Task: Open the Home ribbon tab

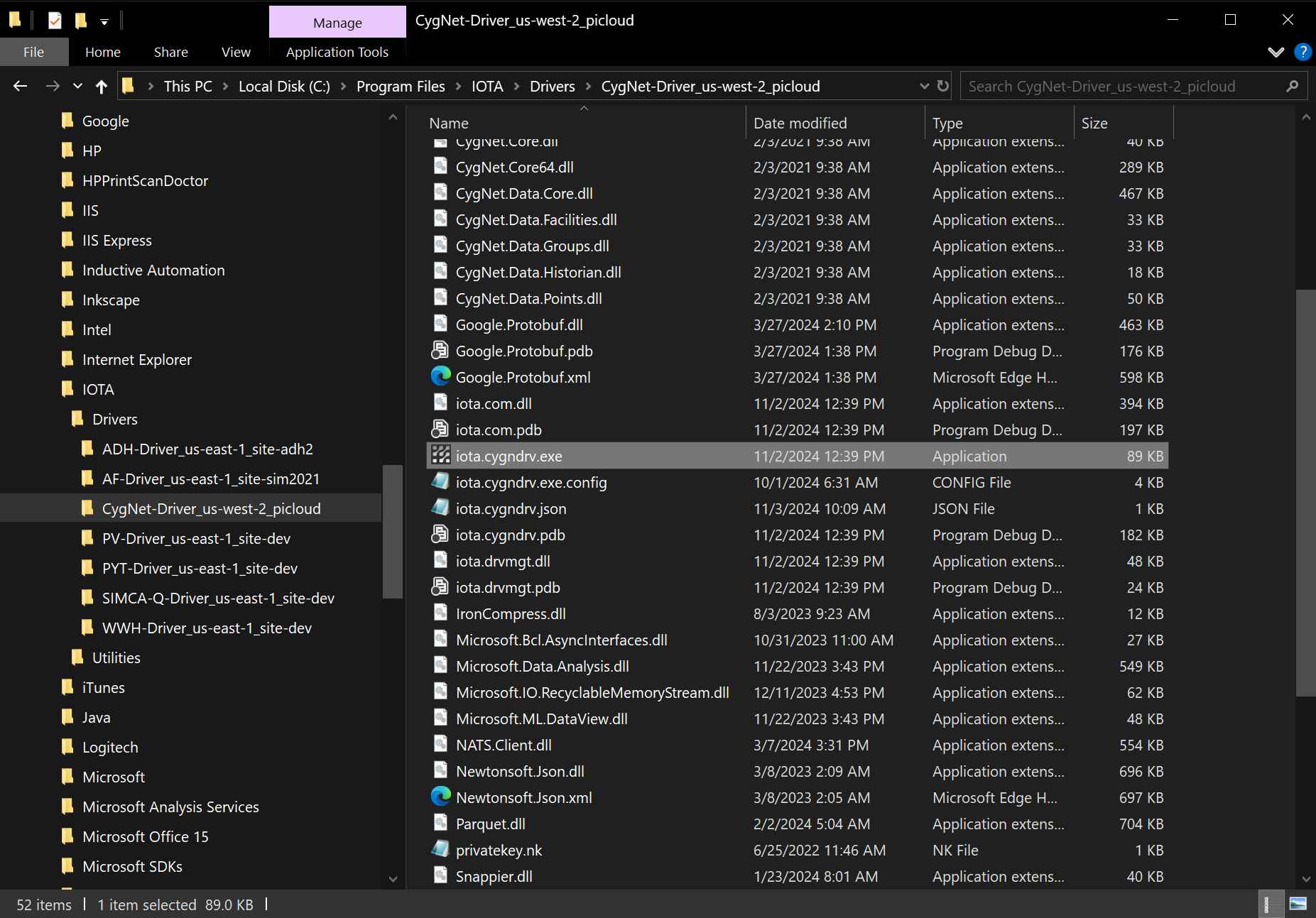Action: 103,52
